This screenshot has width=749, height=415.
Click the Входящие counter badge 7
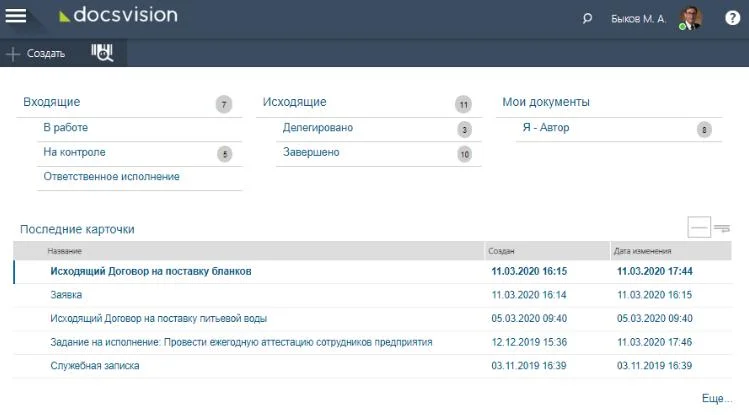click(224, 105)
